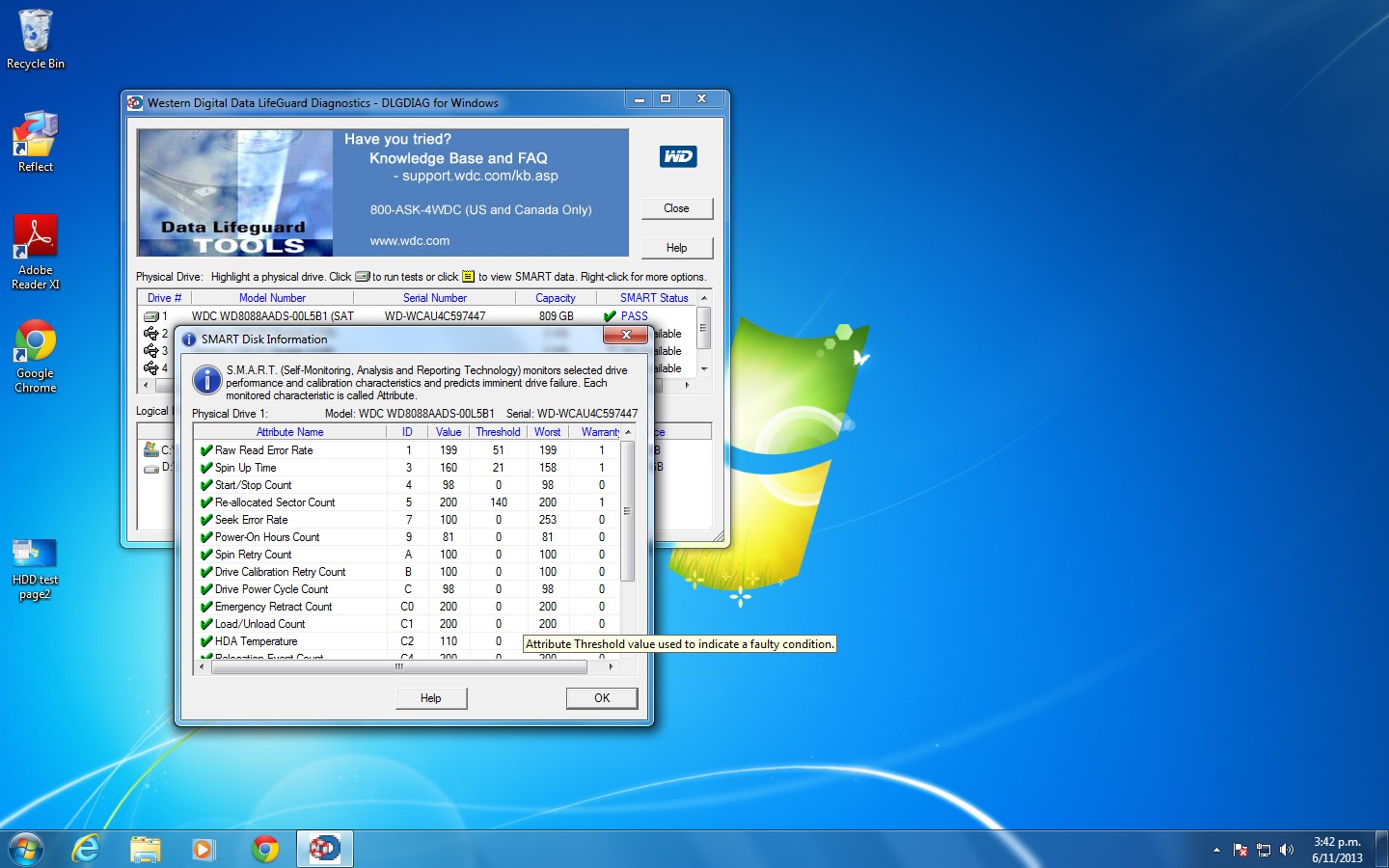Select the Start/Stop Count row
Screen dimensions: 1389x868
[407, 485]
